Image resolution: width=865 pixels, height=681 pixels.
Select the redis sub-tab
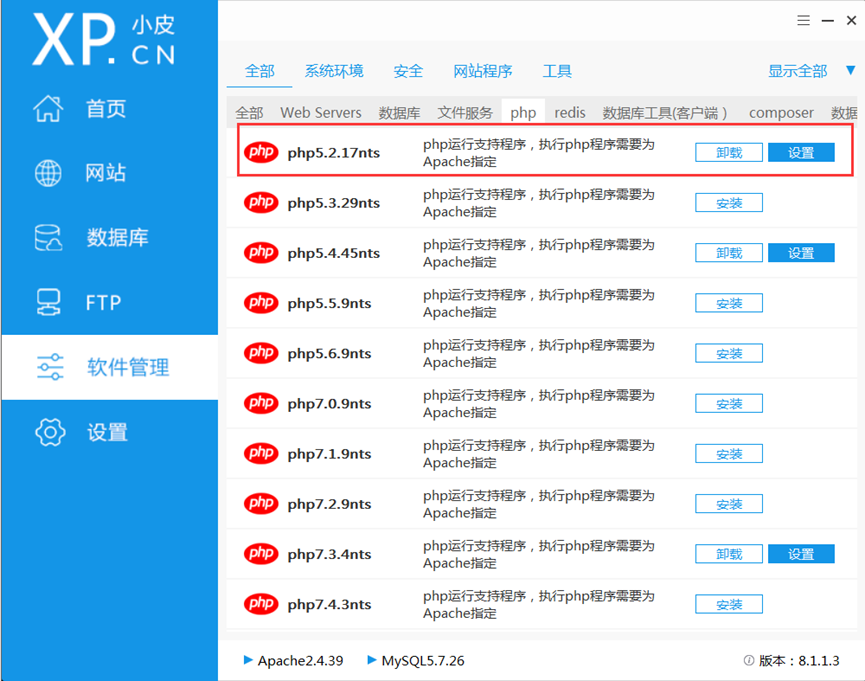click(x=570, y=113)
